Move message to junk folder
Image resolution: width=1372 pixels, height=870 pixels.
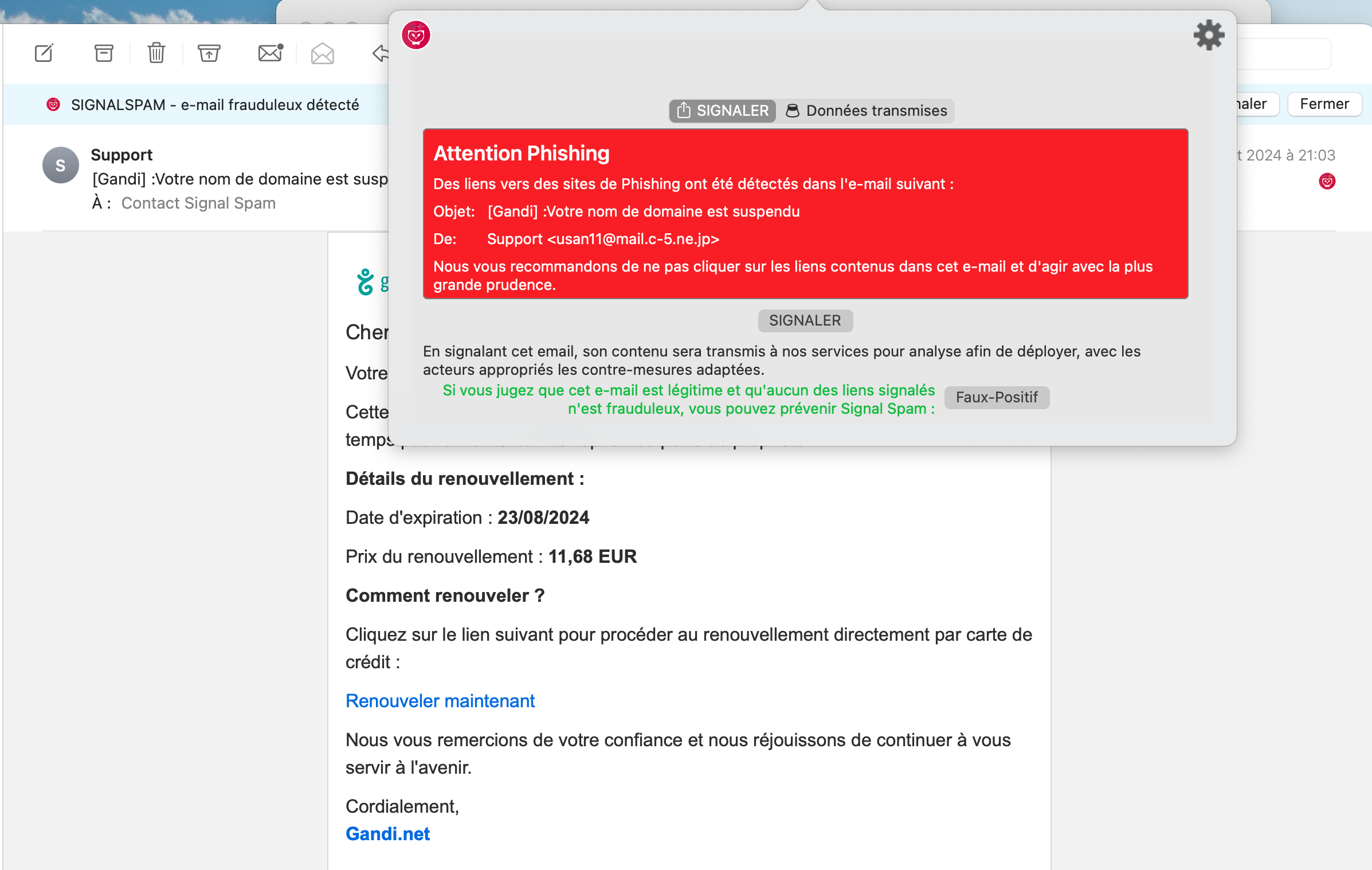(209, 53)
